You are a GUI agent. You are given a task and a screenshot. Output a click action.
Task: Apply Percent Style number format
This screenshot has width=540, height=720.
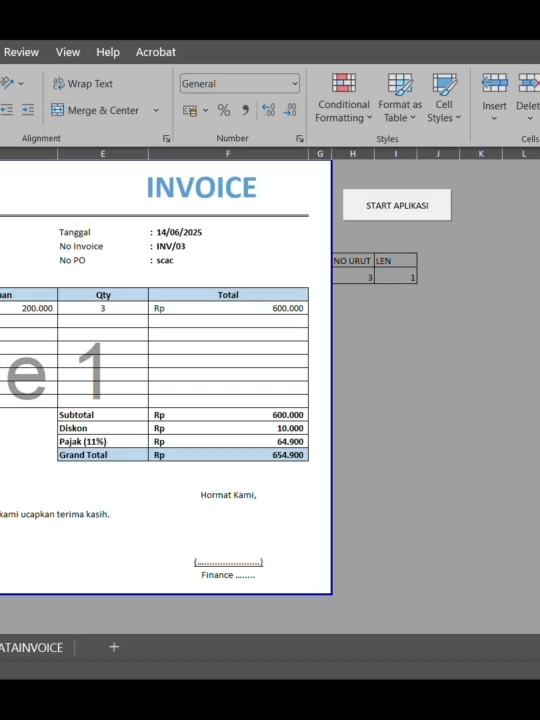[224, 110]
